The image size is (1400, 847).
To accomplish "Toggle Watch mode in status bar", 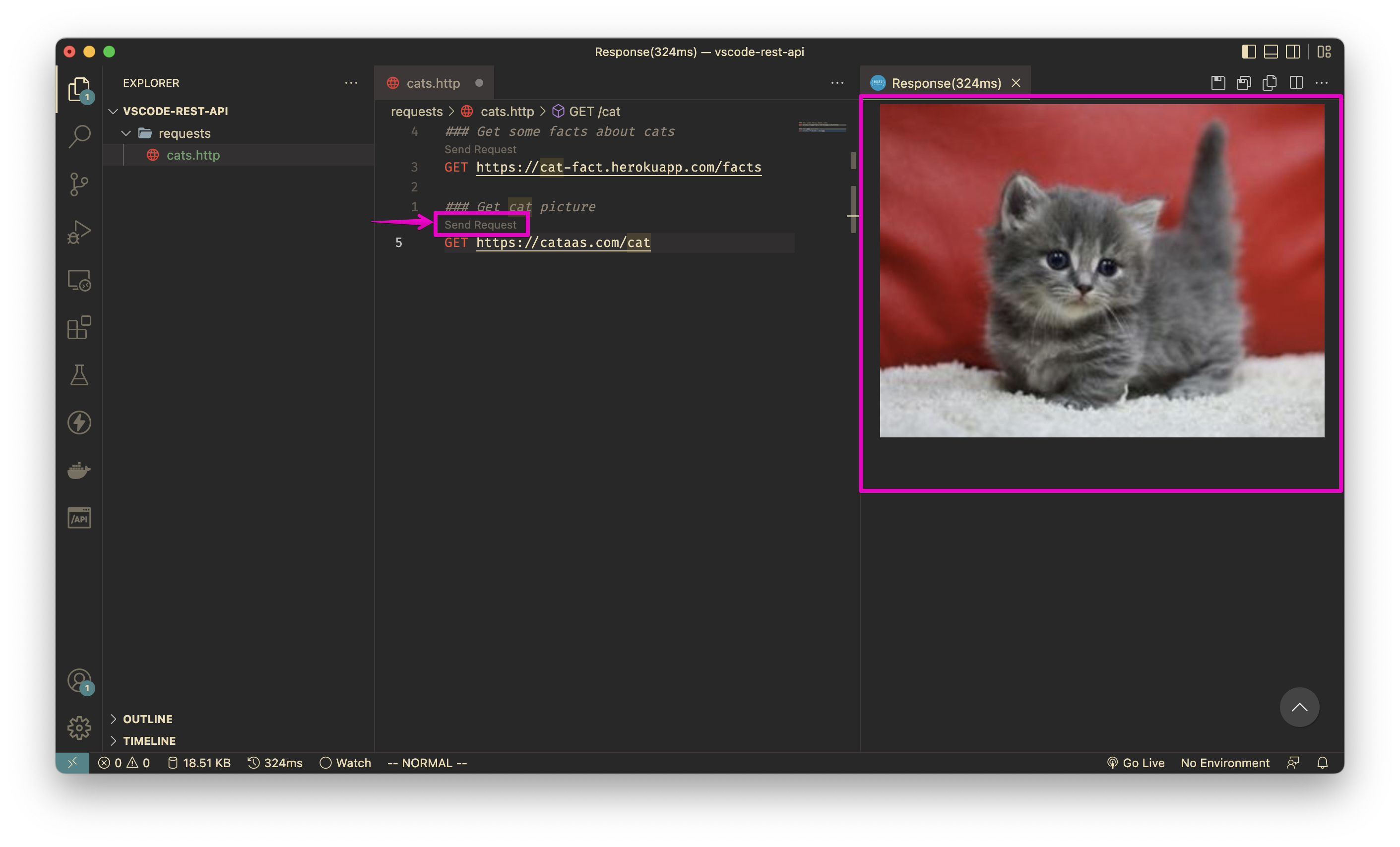I will 345,763.
